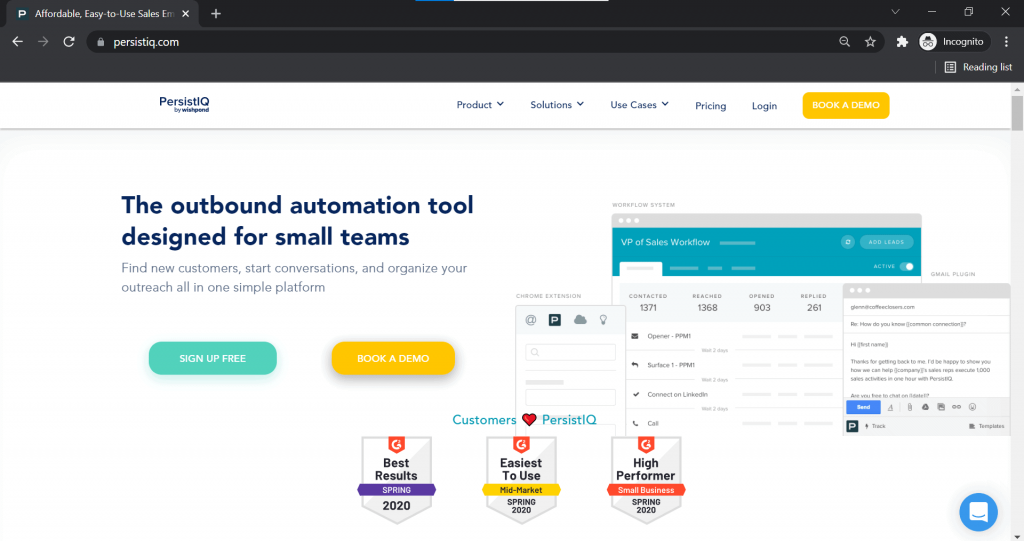Click the scrollbar down arrow

[1017, 536]
